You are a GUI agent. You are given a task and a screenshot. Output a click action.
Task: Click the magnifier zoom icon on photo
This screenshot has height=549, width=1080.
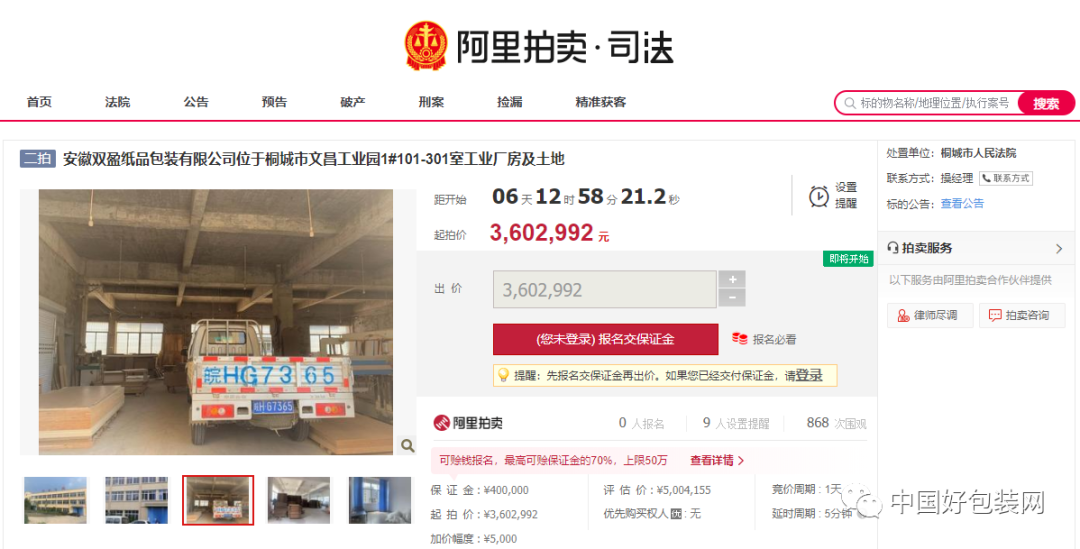(x=407, y=445)
